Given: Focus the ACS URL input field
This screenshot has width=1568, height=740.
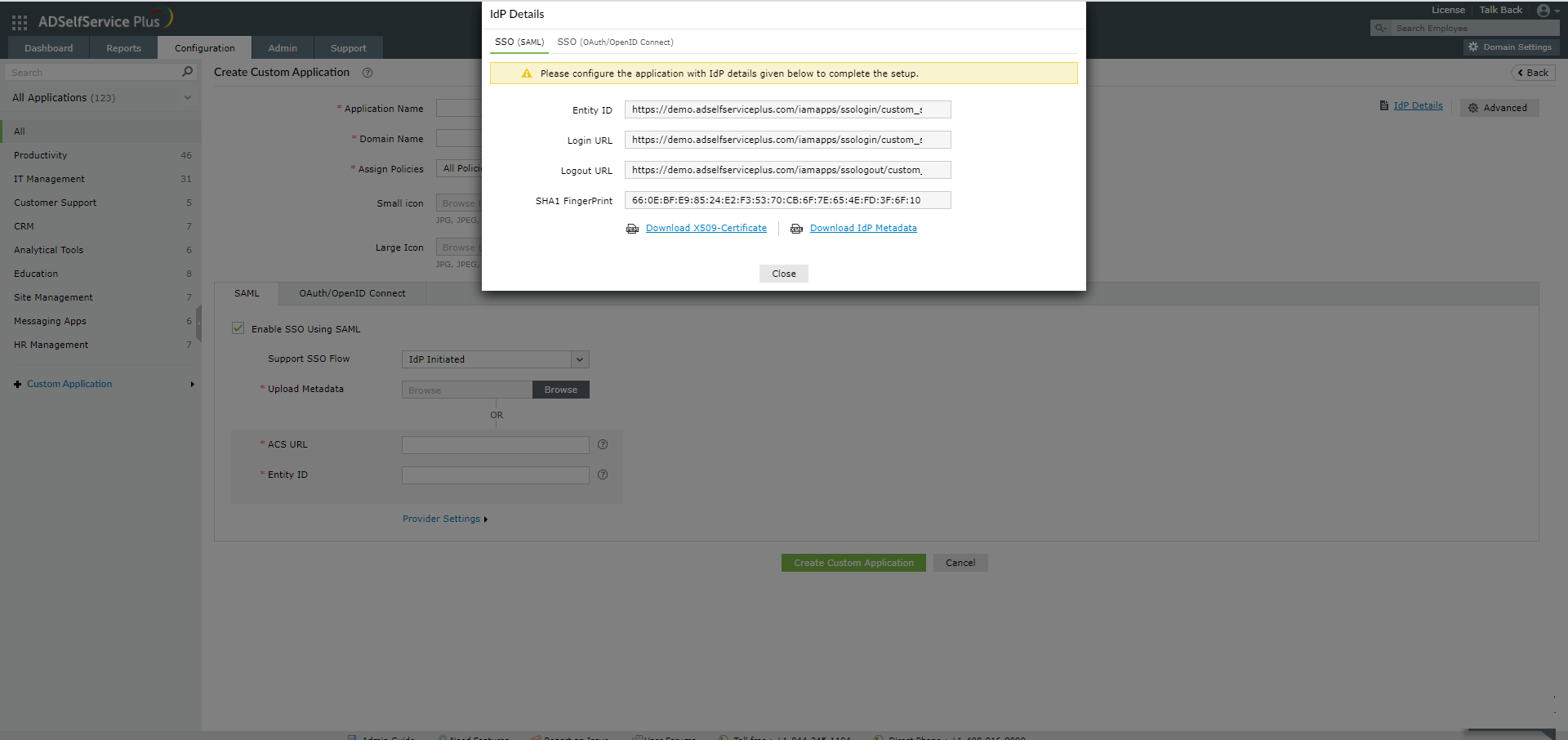Looking at the screenshot, I should click(496, 445).
